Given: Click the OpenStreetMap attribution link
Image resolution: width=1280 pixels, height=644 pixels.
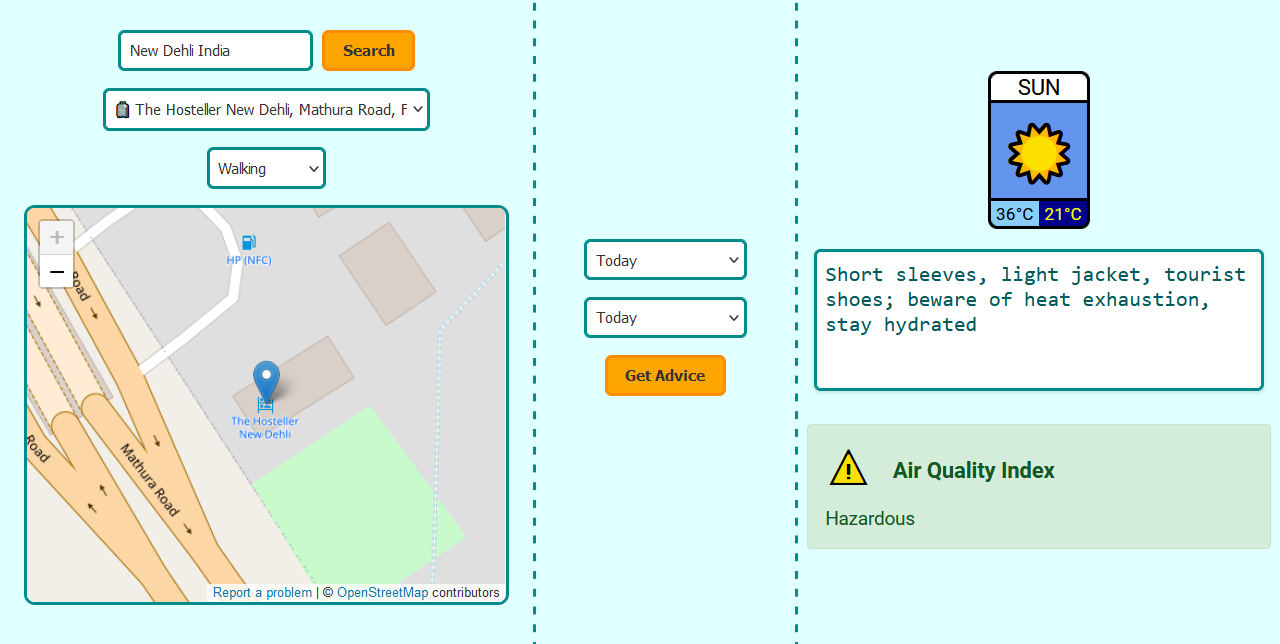Looking at the screenshot, I should tap(383, 592).
